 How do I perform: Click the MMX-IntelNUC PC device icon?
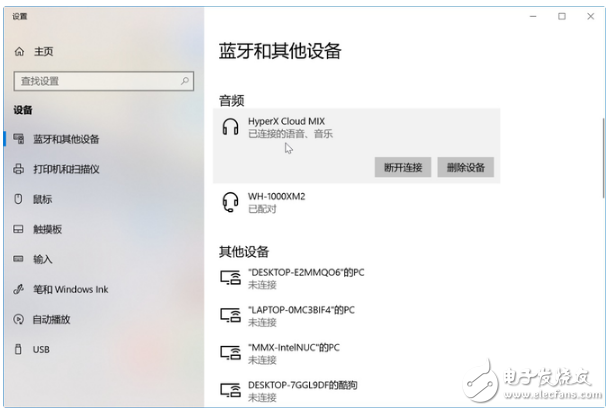tap(230, 353)
